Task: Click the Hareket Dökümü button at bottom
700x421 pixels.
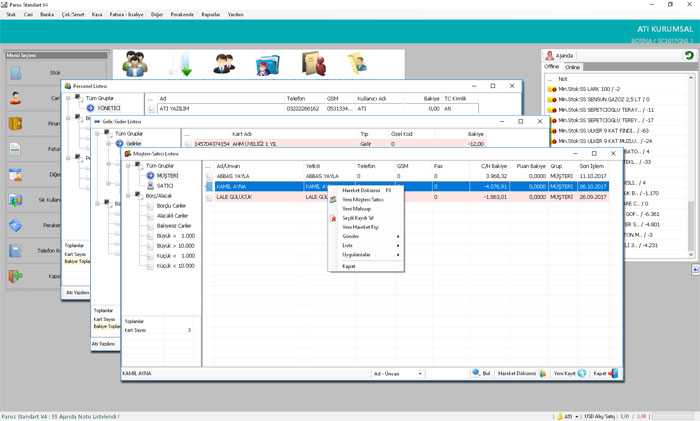Action: tap(521, 374)
